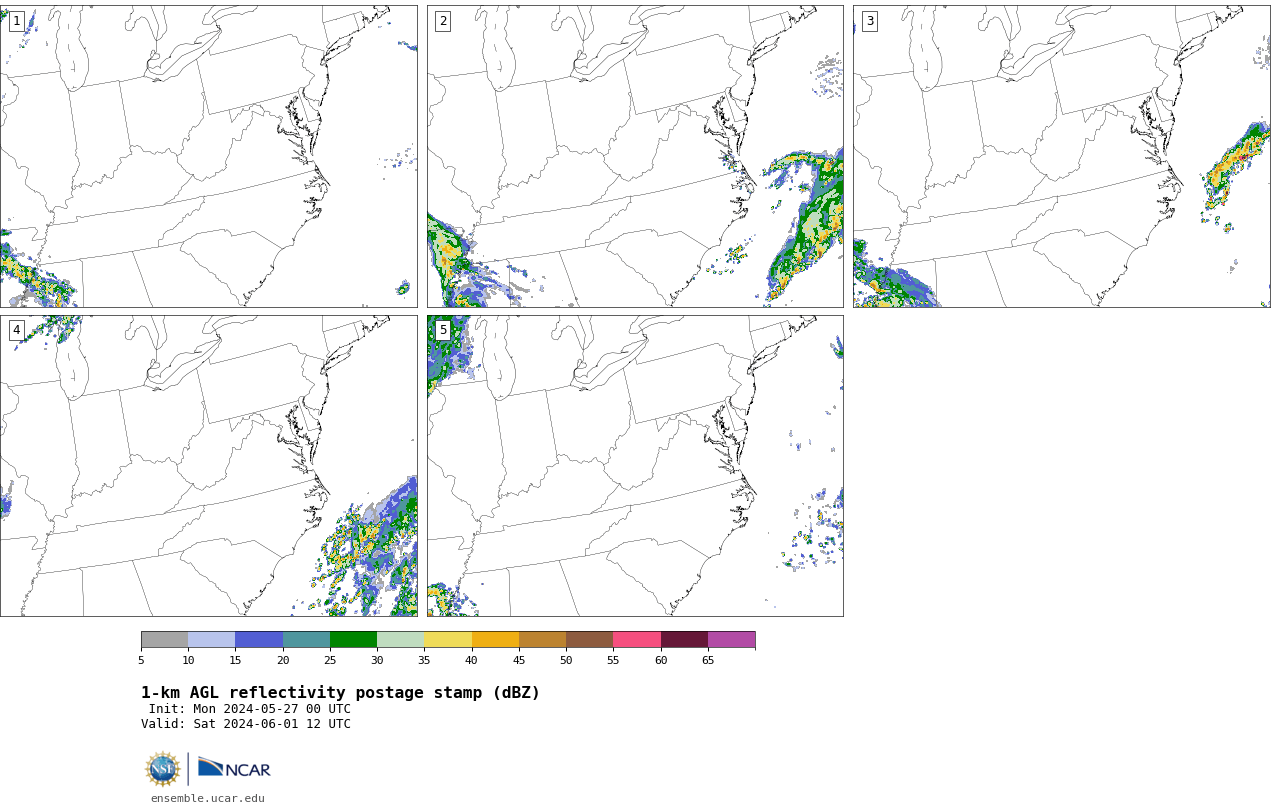Click the colorbar tick label 5
Viewport: 1280px width, 809px height.
point(141,660)
